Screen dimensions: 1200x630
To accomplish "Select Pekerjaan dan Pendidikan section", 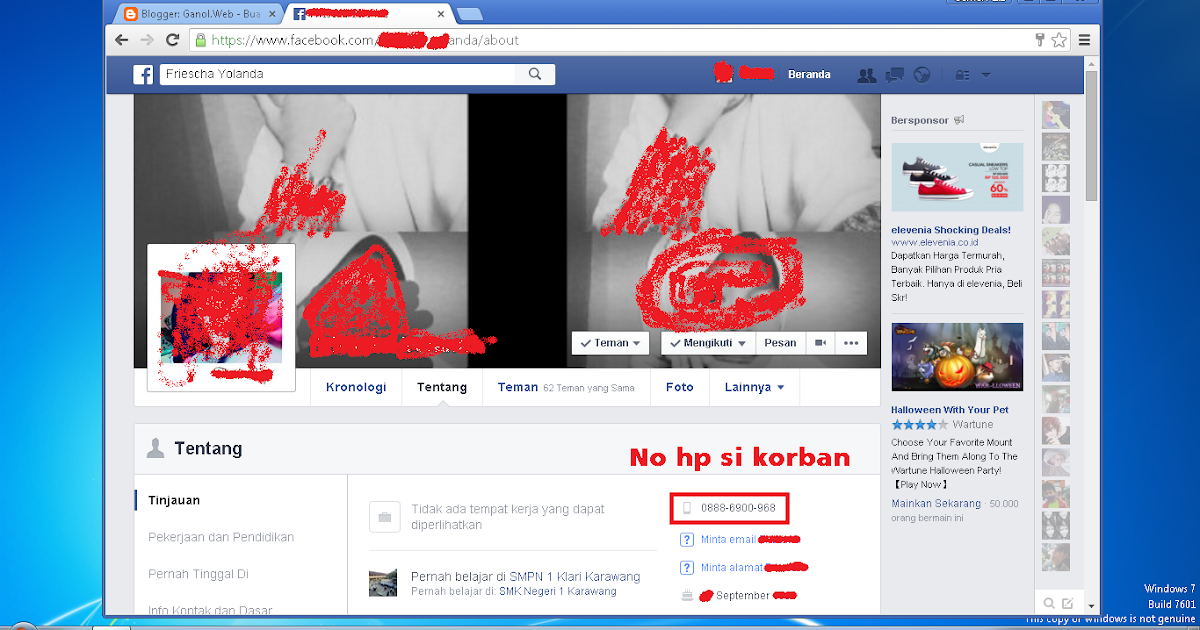I will click(221, 537).
